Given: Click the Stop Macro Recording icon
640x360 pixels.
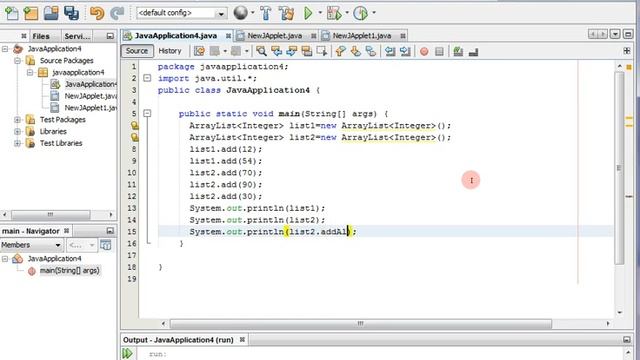Looking at the screenshot, I should [x=439, y=51].
